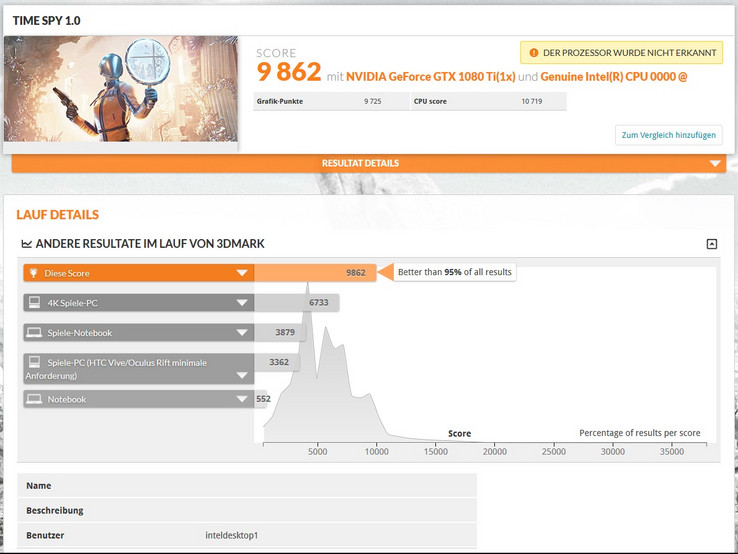This screenshot has width=738, height=554.
Task: Click the Benutzer row label
Action: (x=45, y=536)
